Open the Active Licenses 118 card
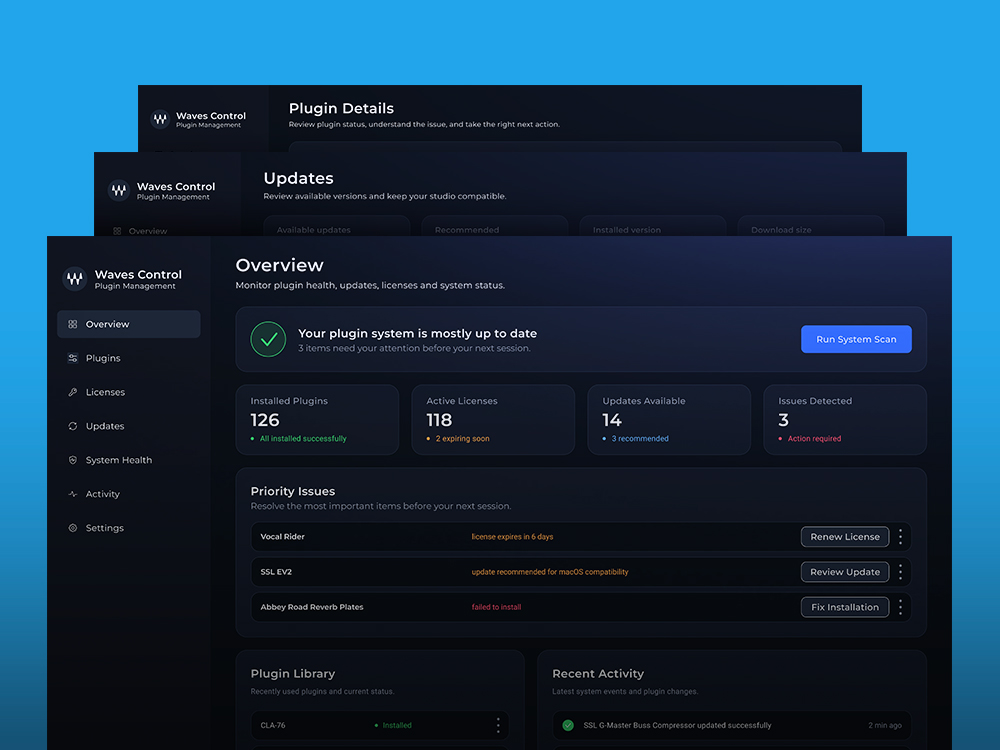Viewport: 1000px width, 750px height. [493, 420]
